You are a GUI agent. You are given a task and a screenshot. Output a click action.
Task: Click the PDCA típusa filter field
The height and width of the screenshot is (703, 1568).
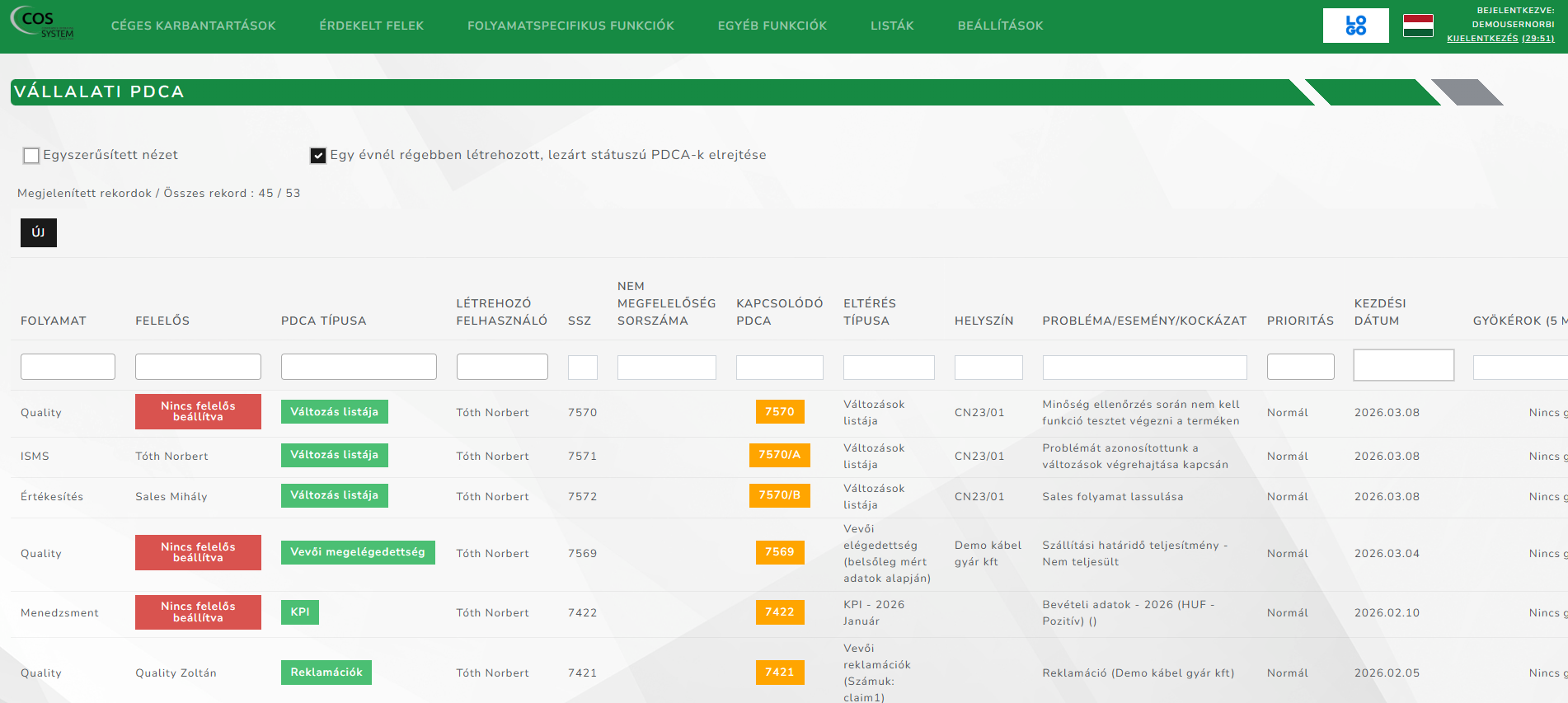click(359, 367)
